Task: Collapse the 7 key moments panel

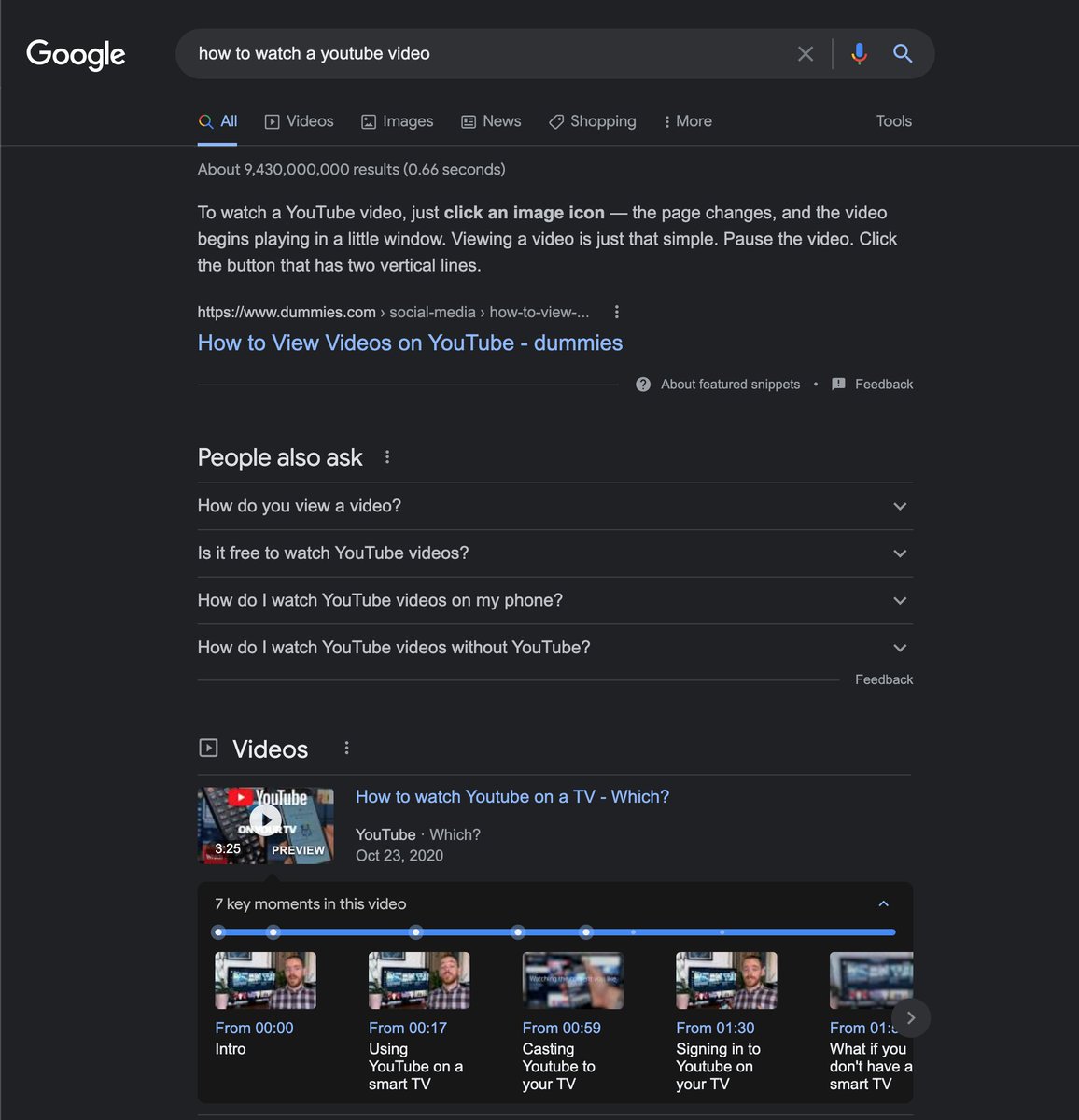Action: (883, 903)
